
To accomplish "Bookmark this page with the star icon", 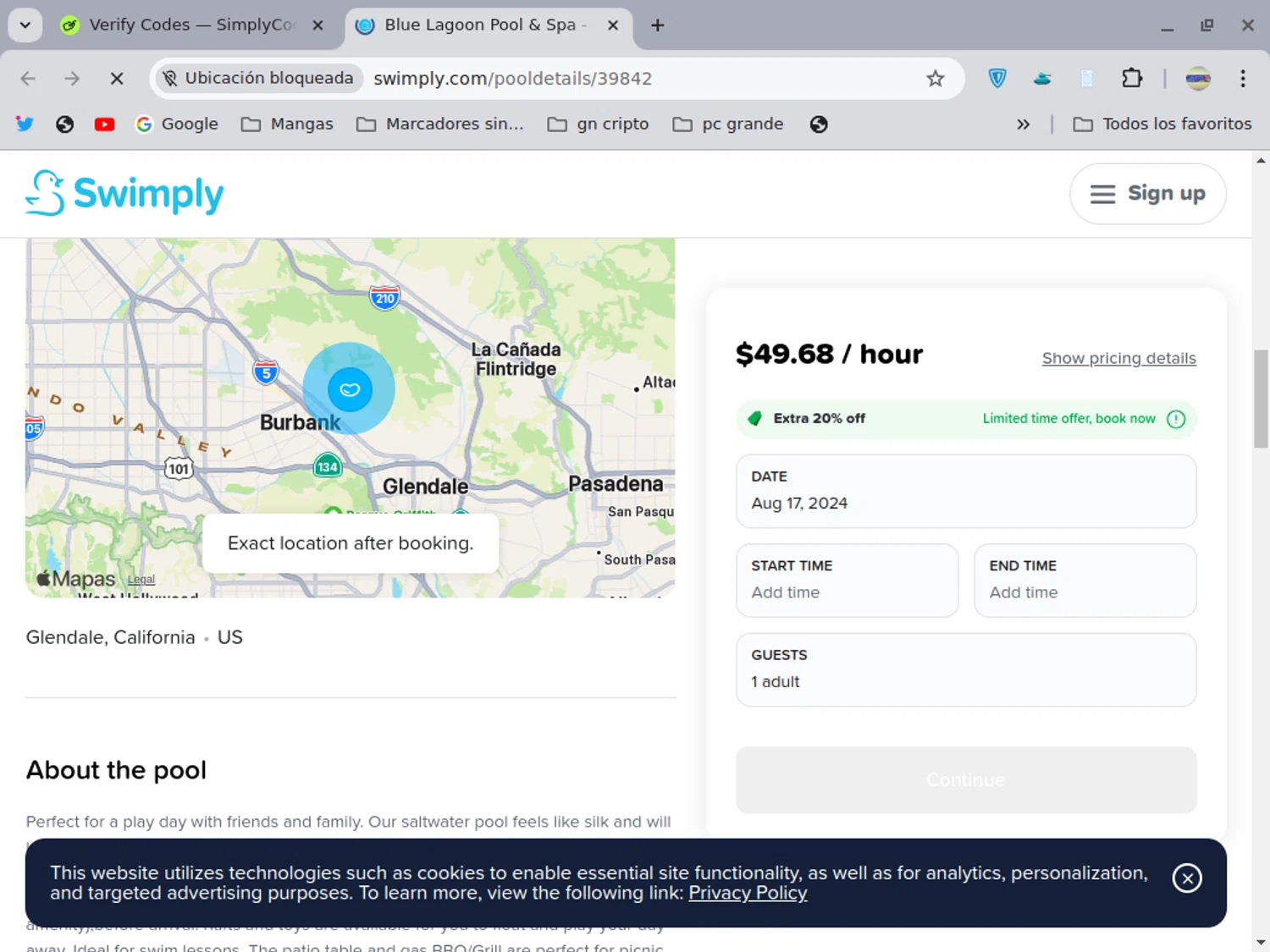I will 935,79.
